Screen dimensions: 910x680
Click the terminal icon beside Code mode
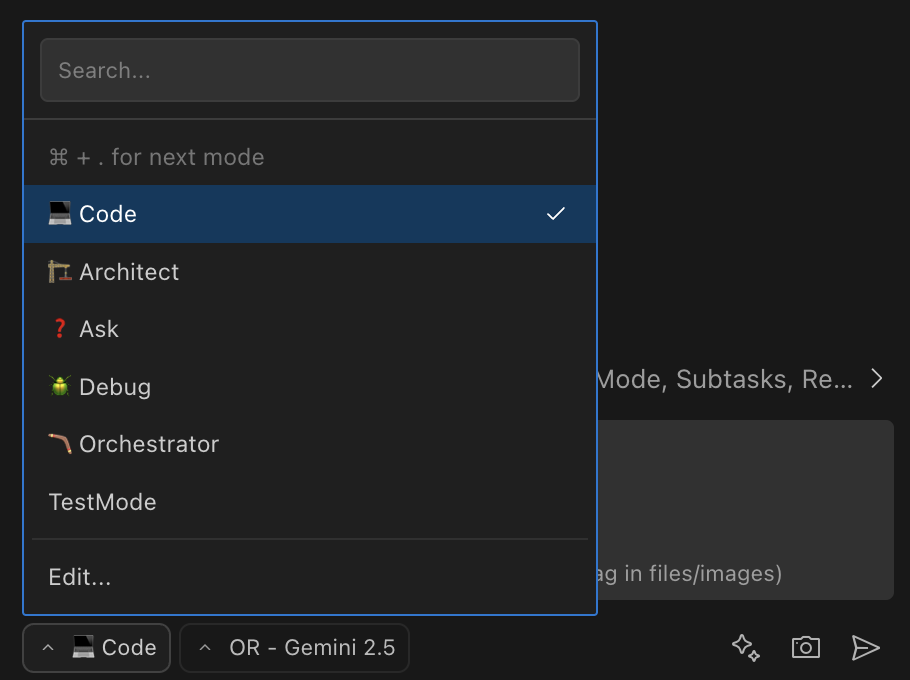click(x=60, y=213)
